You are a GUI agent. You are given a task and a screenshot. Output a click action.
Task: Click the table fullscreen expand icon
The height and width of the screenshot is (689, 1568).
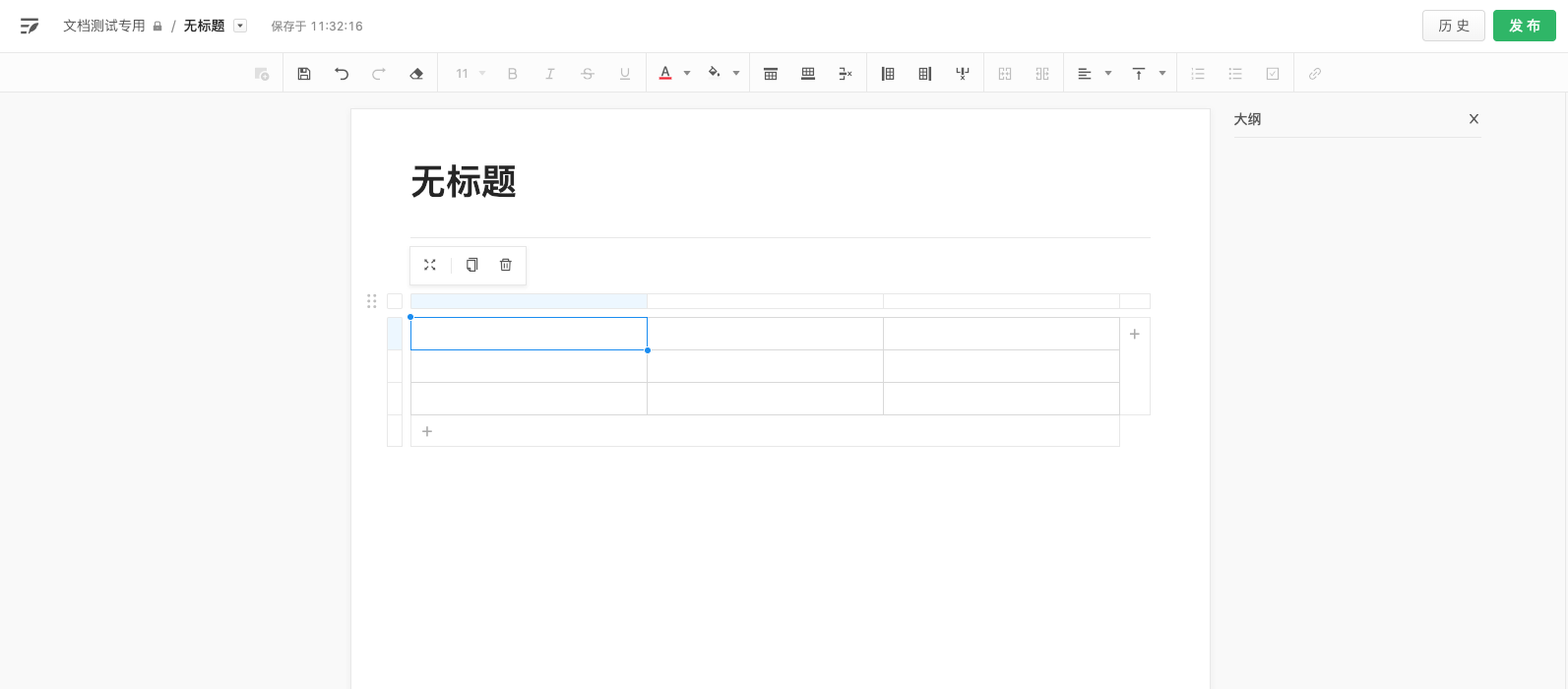pyautogui.click(x=430, y=265)
